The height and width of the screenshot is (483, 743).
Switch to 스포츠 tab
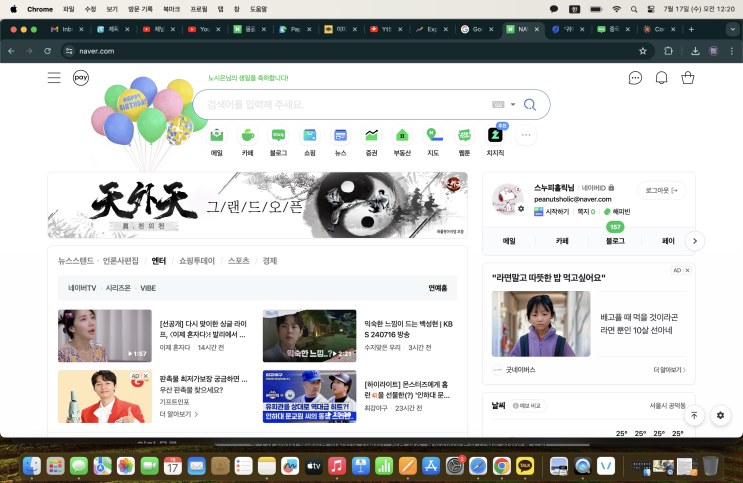tap(238, 261)
